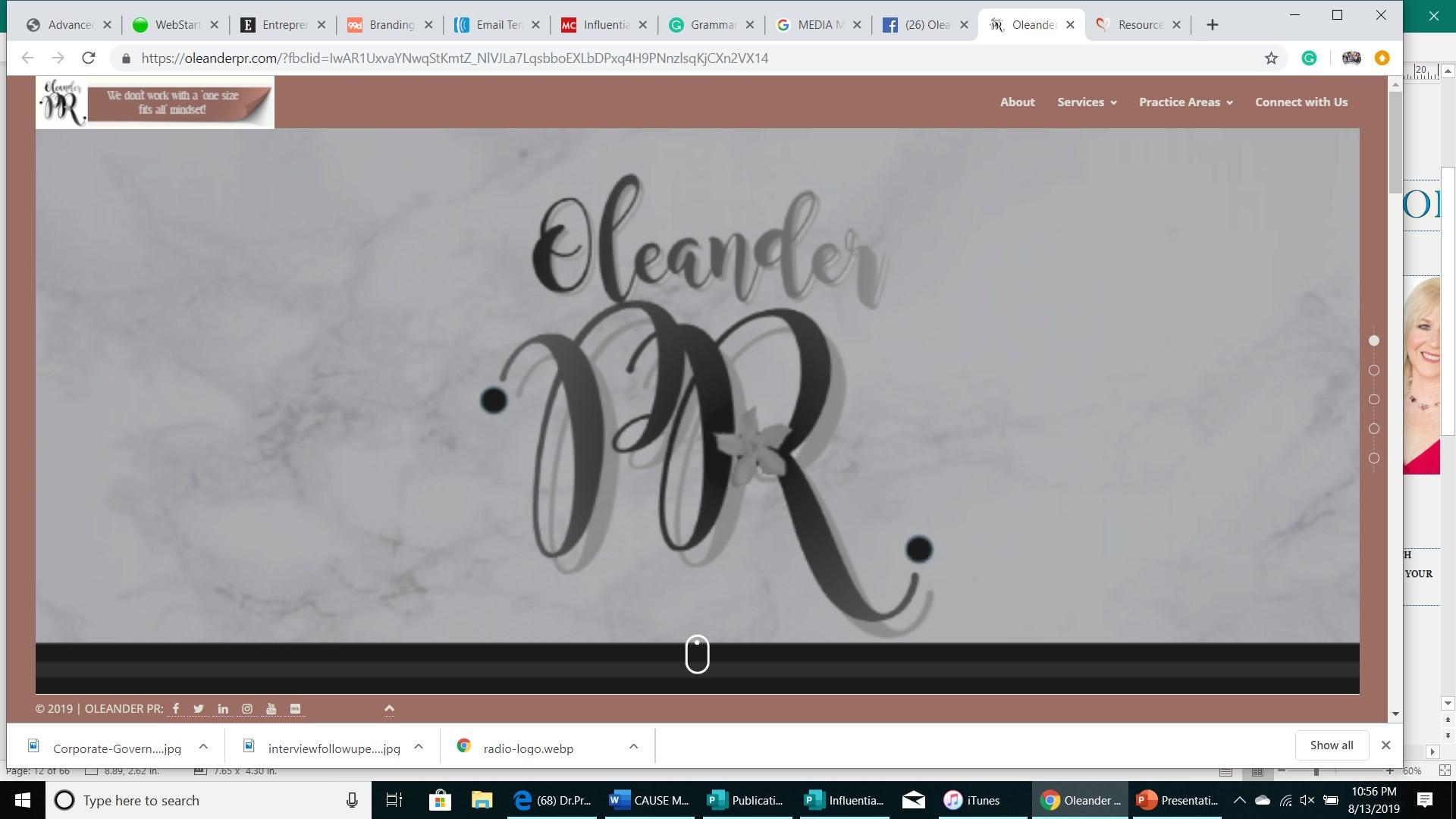Open the Instagram social icon in footer
Image resolution: width=1456 pixels, height=819 pixels.
click(x=247, y=709)
